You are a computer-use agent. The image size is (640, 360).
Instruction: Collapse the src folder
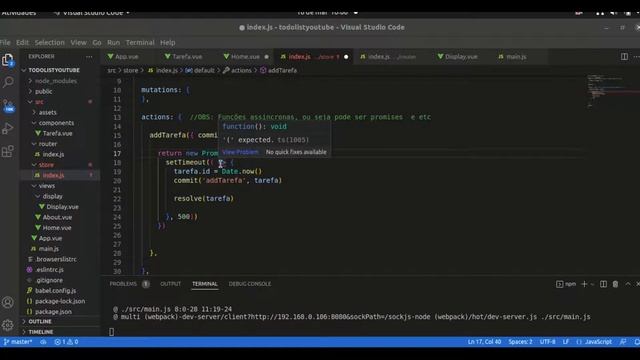pos(39,102)
